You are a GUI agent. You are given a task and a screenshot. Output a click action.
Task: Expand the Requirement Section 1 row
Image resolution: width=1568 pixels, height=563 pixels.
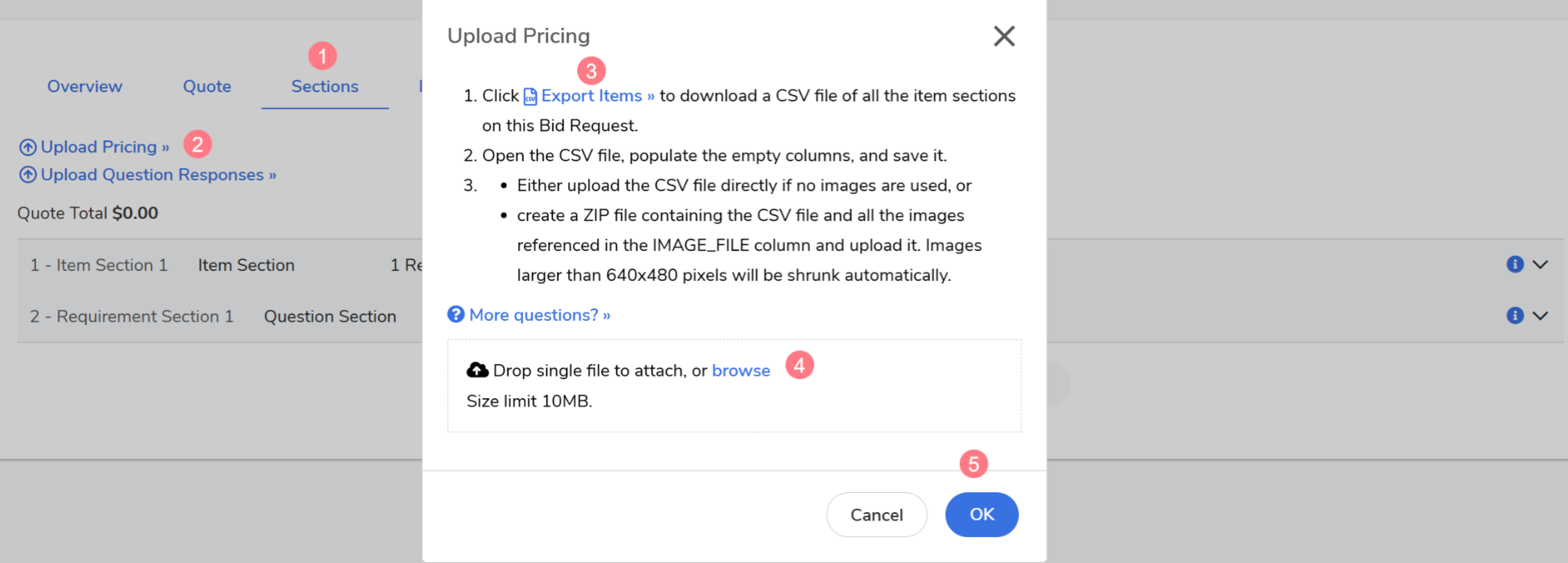click(x=1541, y=316)
